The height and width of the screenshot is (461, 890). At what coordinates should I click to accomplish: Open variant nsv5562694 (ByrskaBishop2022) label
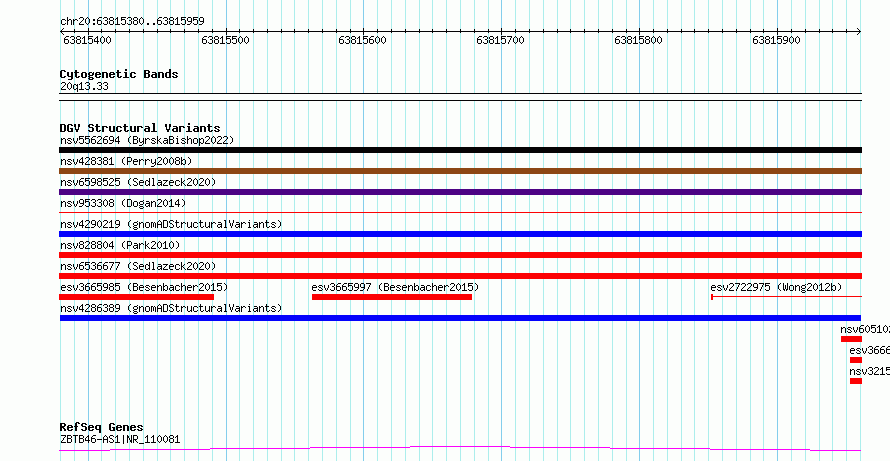tap(147, 140)
